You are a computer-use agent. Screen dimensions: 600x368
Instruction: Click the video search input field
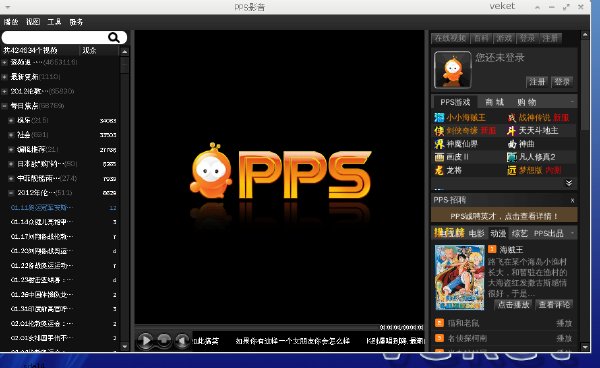click(54, 37)
